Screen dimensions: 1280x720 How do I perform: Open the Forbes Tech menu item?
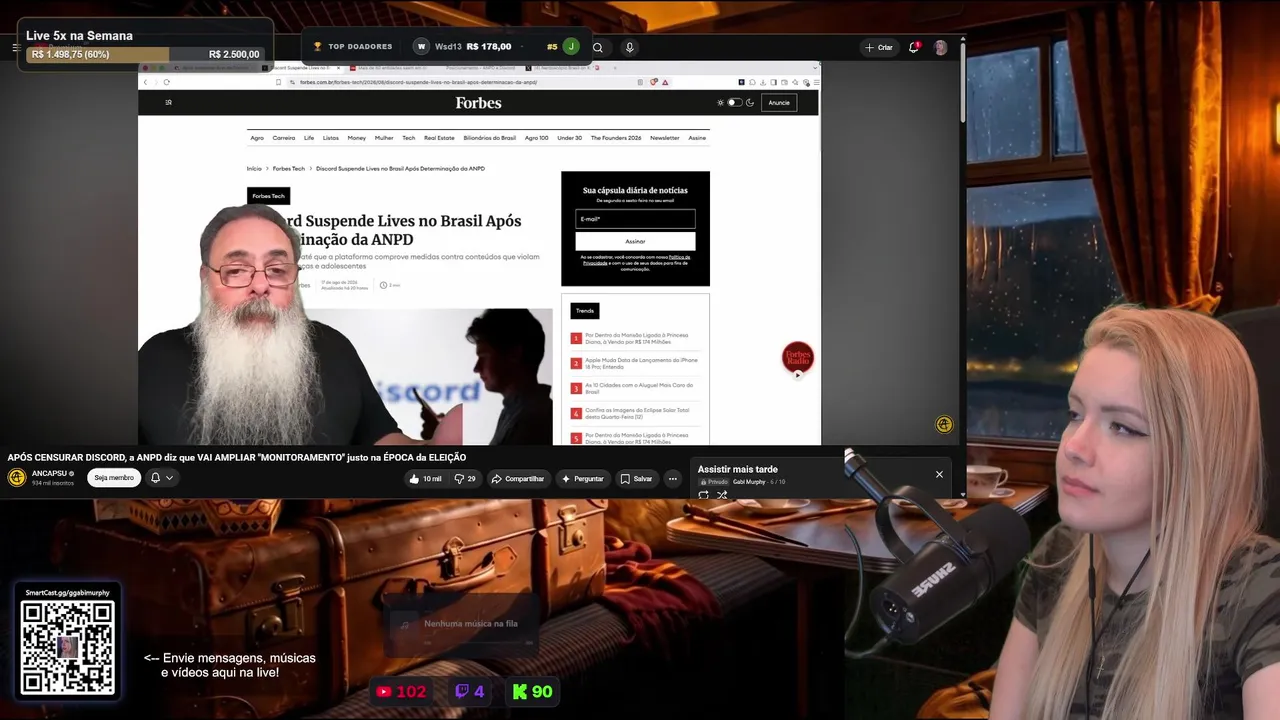click(x=409, y=138)
